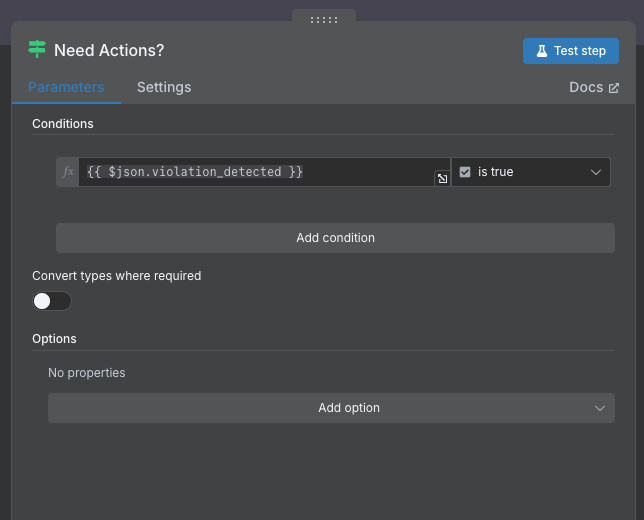Click the chevron on the Add option bar
This screenshot has width=644, height=520.
pyautogui.click(x=600, y=408)
